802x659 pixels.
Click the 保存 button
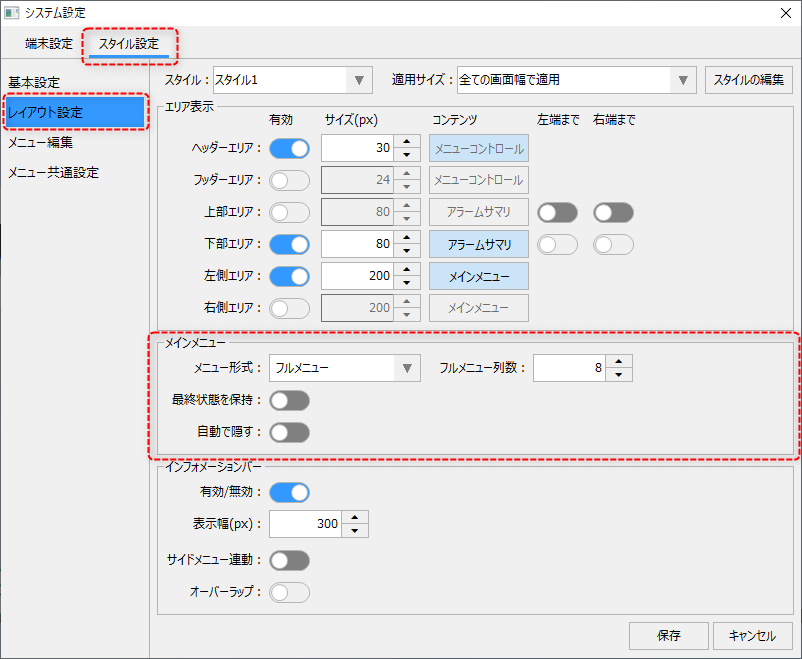click(669, 635)
